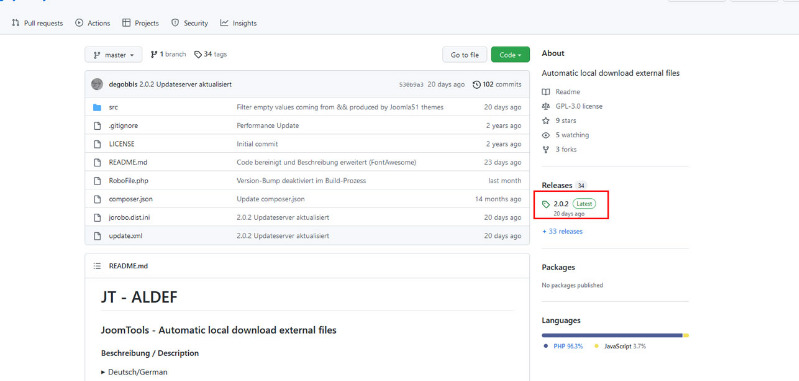Screen dimensions: 799x381
Task: Click the degobbis avatar image
Action: 97,85
